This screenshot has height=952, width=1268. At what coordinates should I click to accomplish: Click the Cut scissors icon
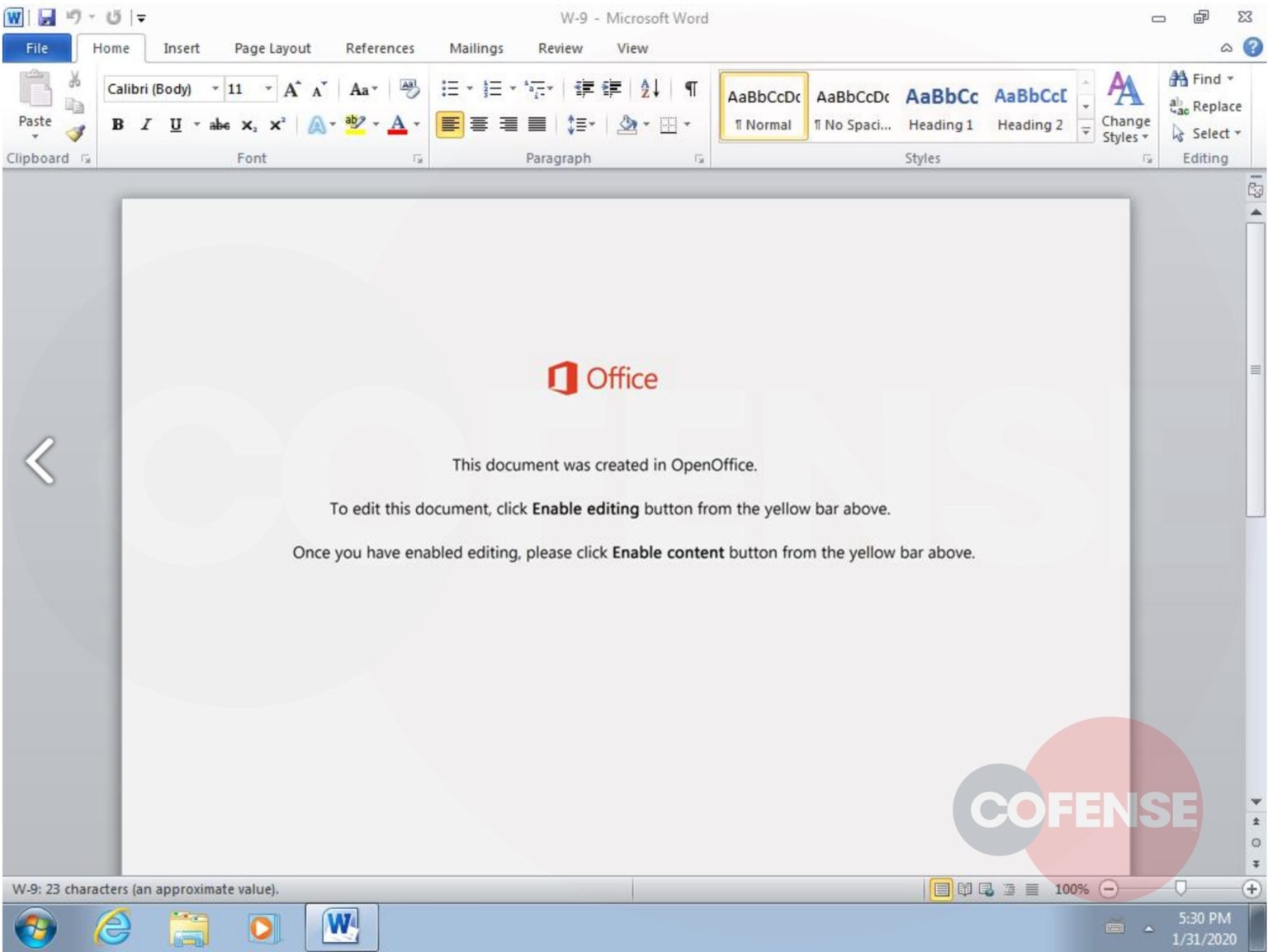[74, 79]
